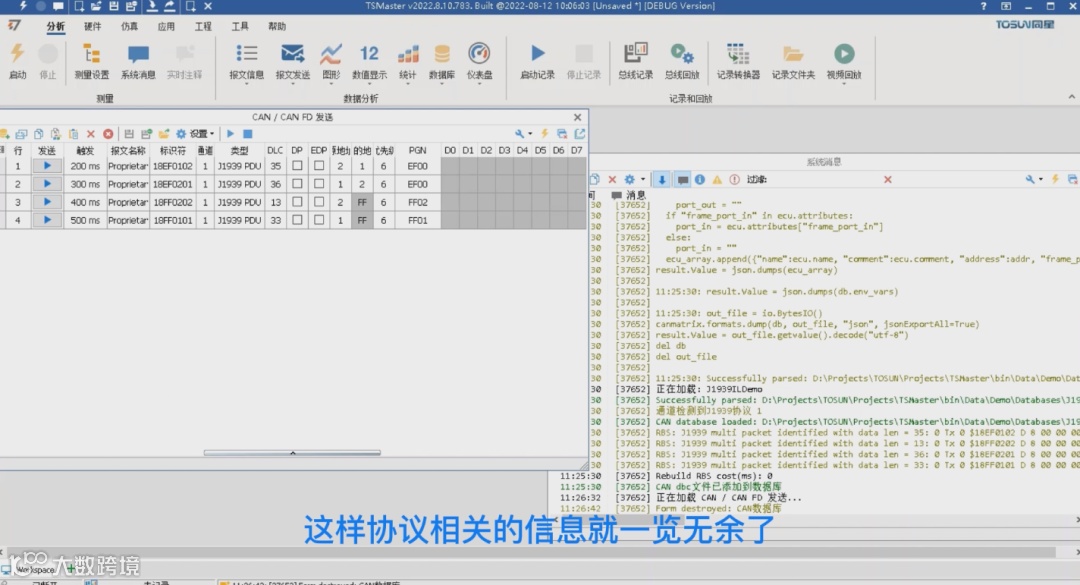Open wrench dropdown in system messages toolbar
This screenshot has width=1080, height=585.
tap(1032, 179)
